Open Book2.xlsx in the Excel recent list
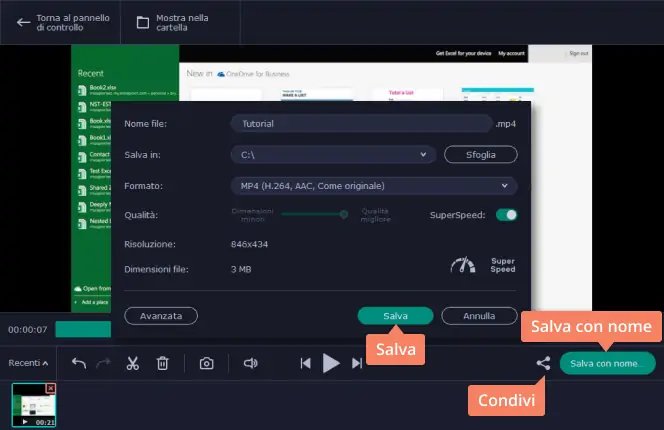 click(127, 90)
